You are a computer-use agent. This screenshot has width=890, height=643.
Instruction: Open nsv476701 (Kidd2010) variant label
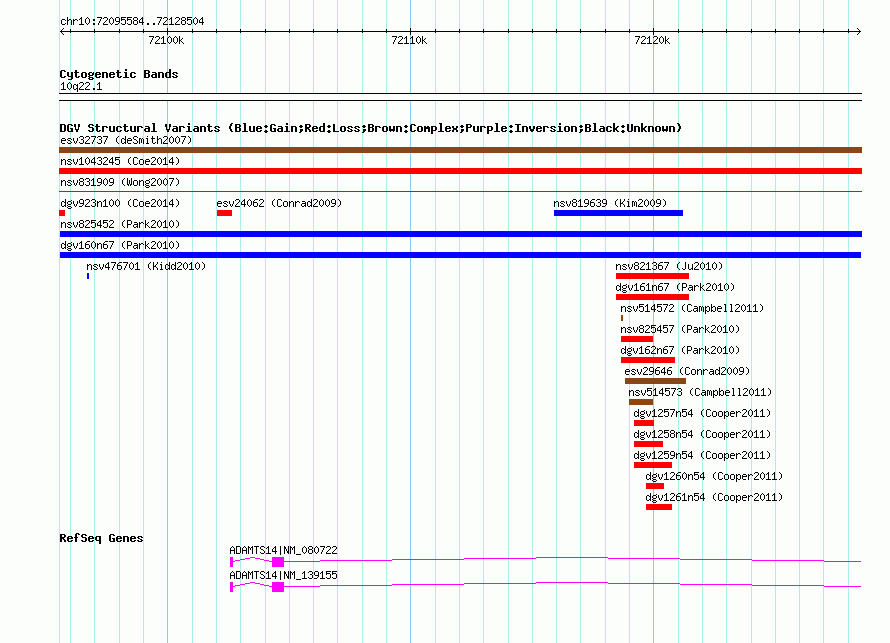(146, 266)
